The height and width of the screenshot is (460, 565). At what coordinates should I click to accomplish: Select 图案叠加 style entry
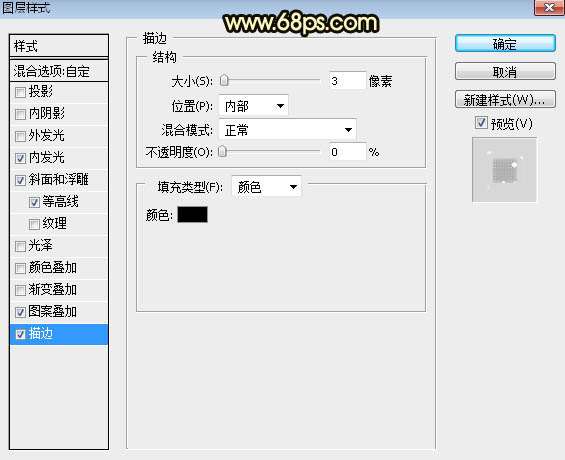point(59,312)
